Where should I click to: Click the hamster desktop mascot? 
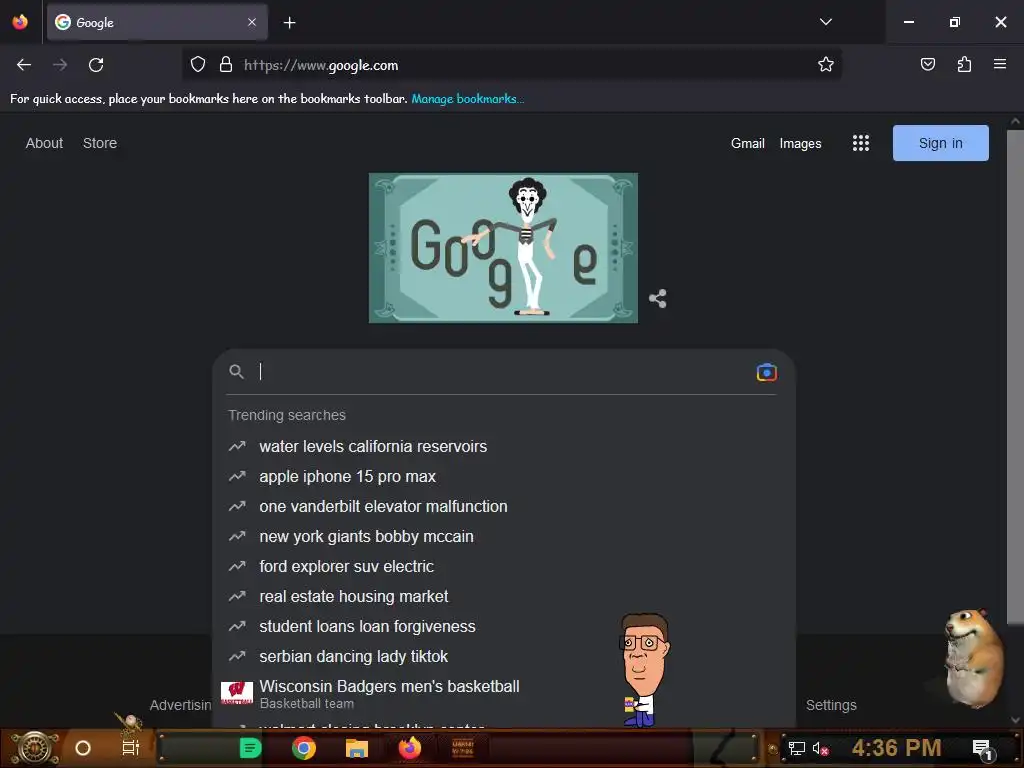(972, 658)
